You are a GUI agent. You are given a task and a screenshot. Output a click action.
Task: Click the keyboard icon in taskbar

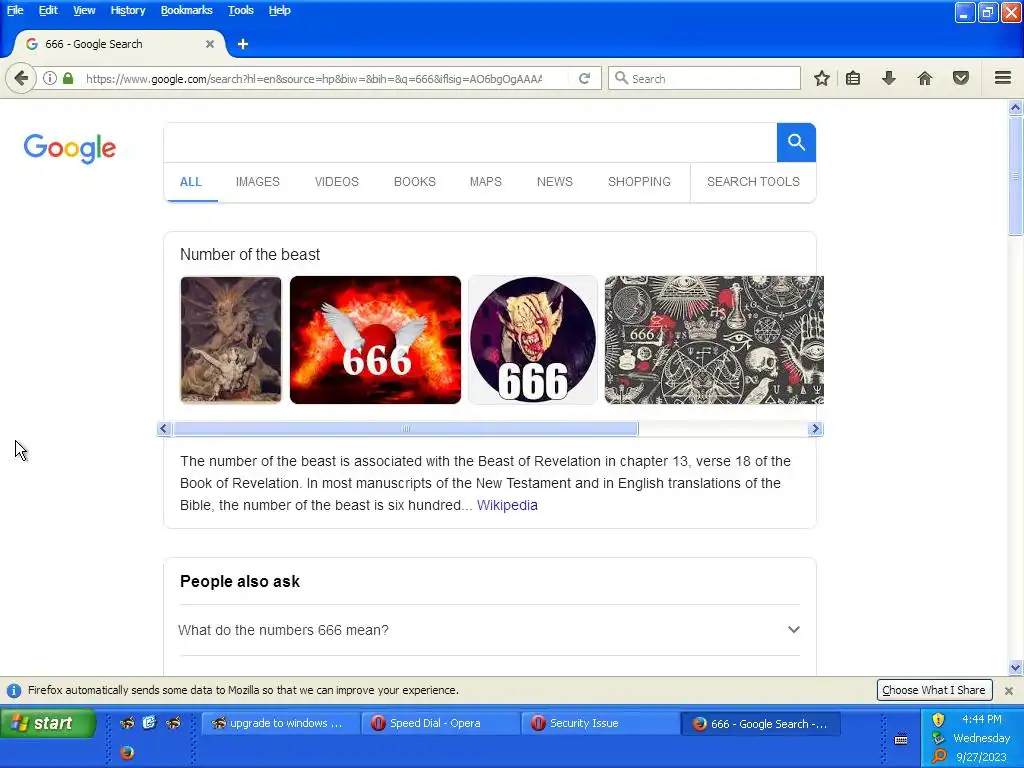(x=901, y=739)
